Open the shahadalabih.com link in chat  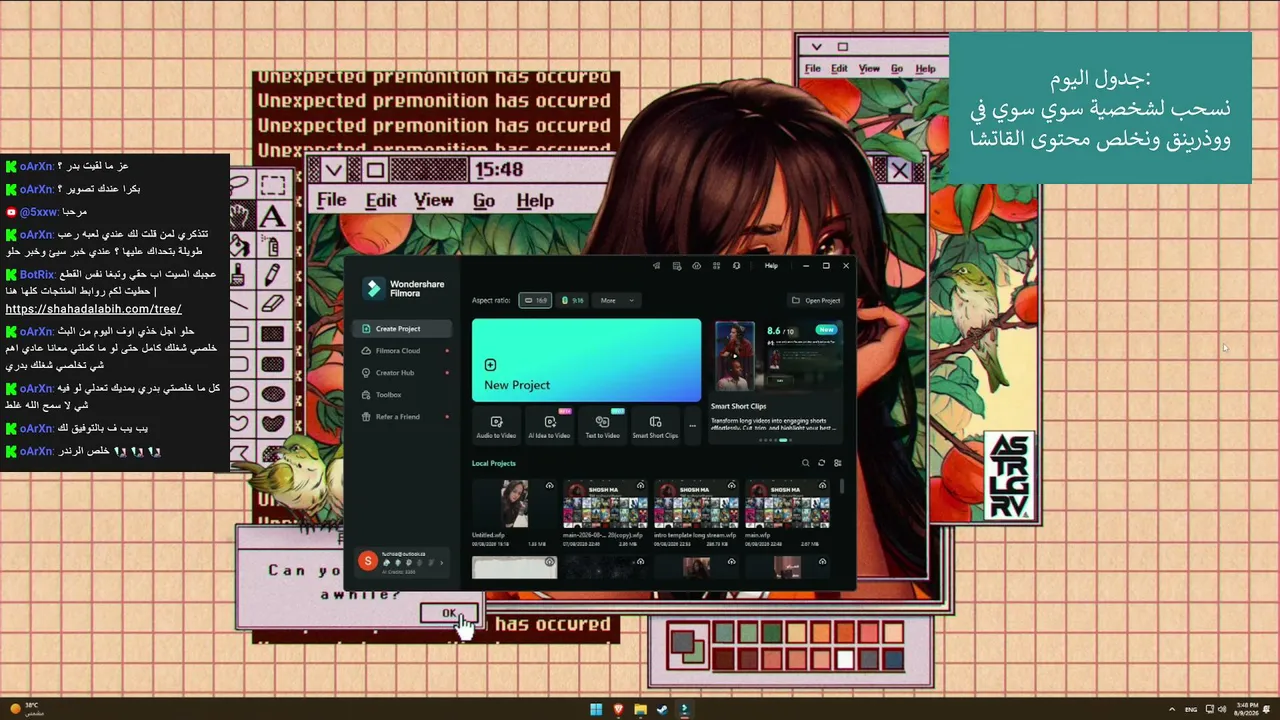(x=93, y=310)
